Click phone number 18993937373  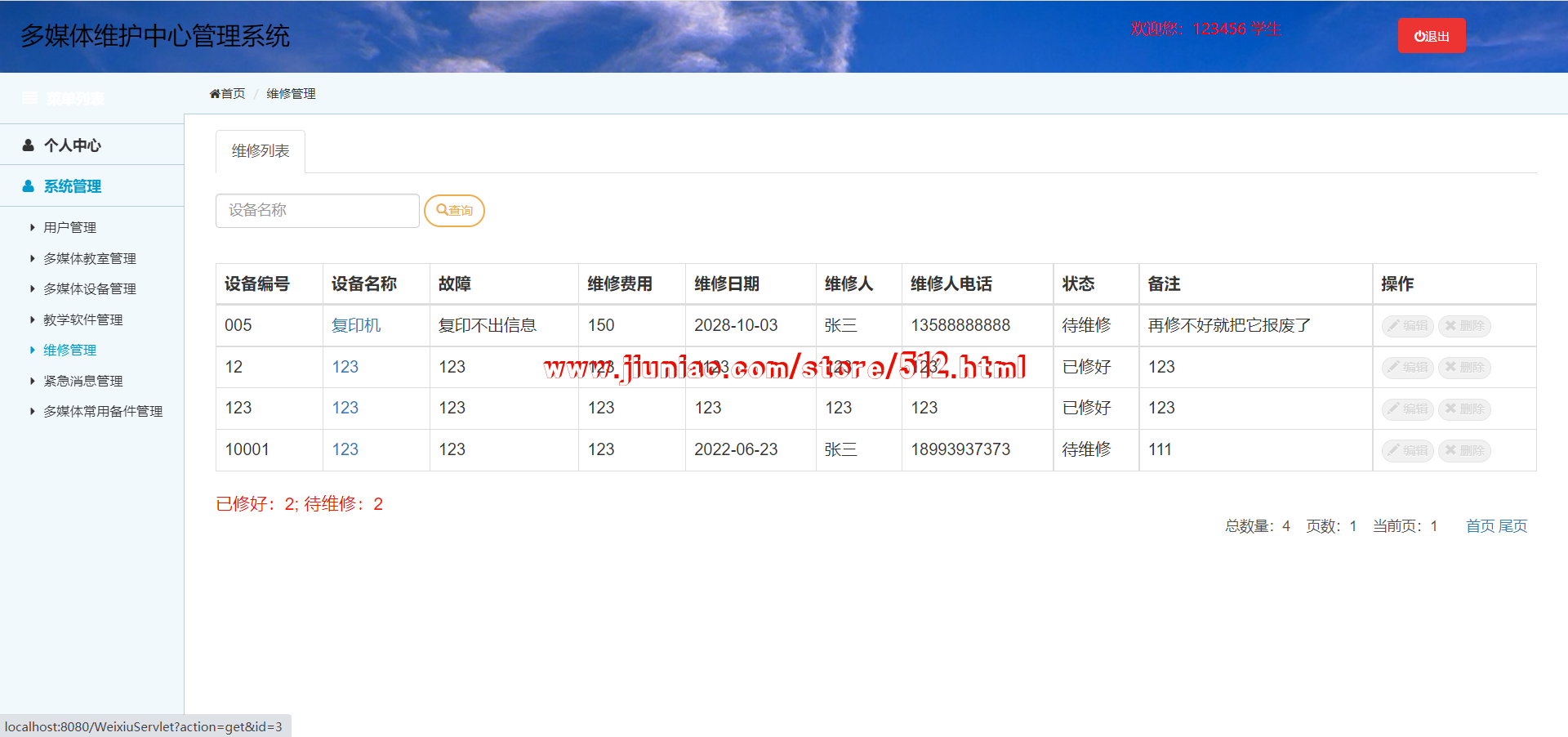[960, 449]
